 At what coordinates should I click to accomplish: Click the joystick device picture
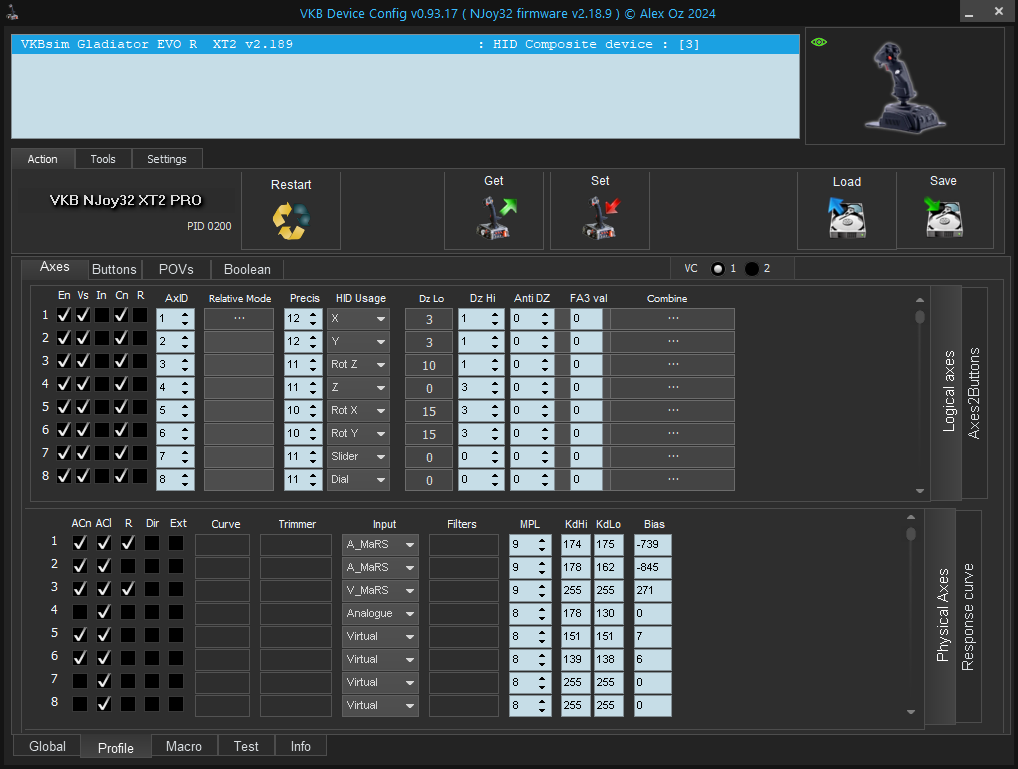(x=904, y=87)
